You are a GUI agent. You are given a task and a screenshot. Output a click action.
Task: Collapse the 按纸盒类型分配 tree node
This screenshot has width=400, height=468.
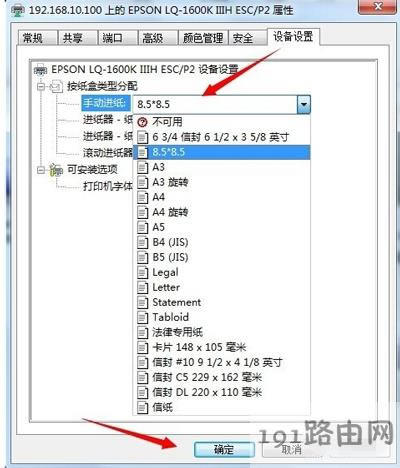[x=41, y=87]
